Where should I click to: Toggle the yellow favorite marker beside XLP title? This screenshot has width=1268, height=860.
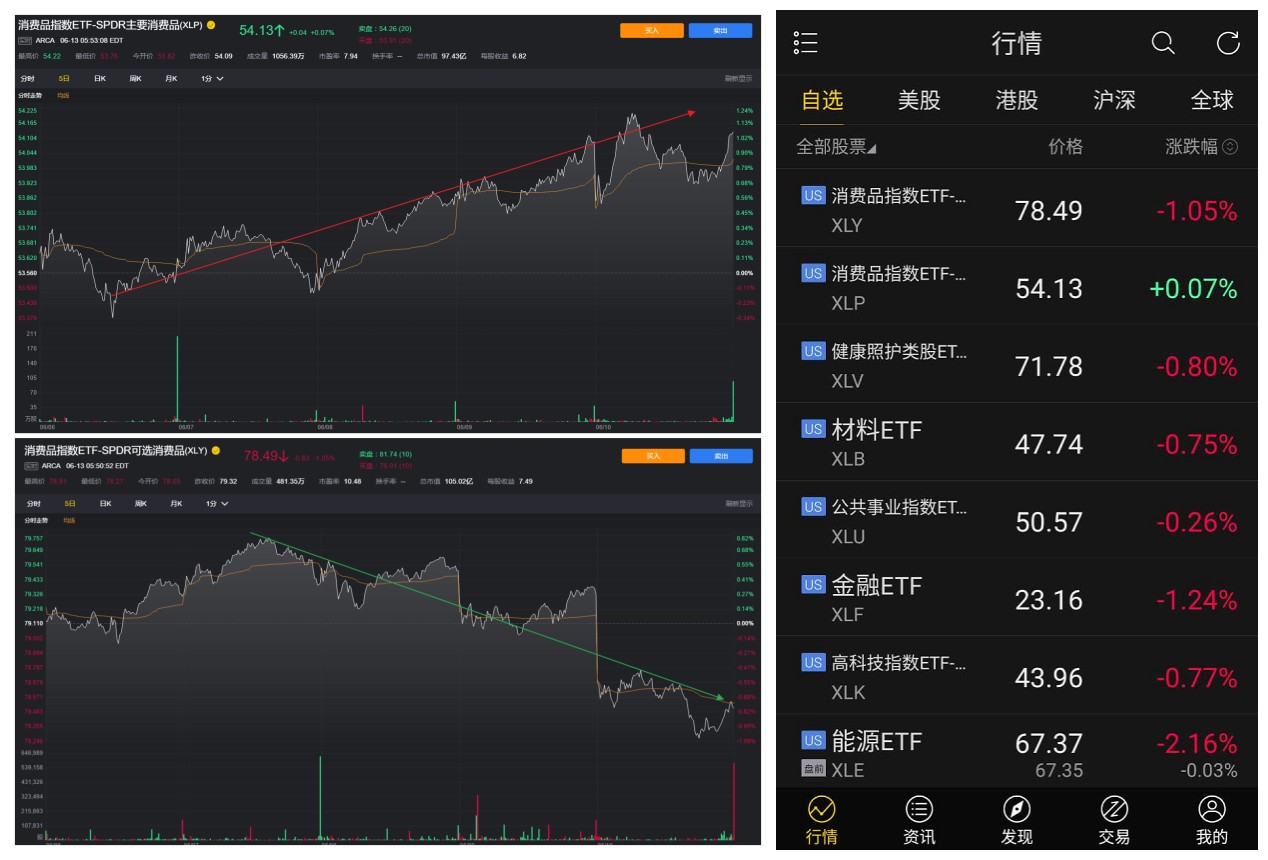click(211, 26)
